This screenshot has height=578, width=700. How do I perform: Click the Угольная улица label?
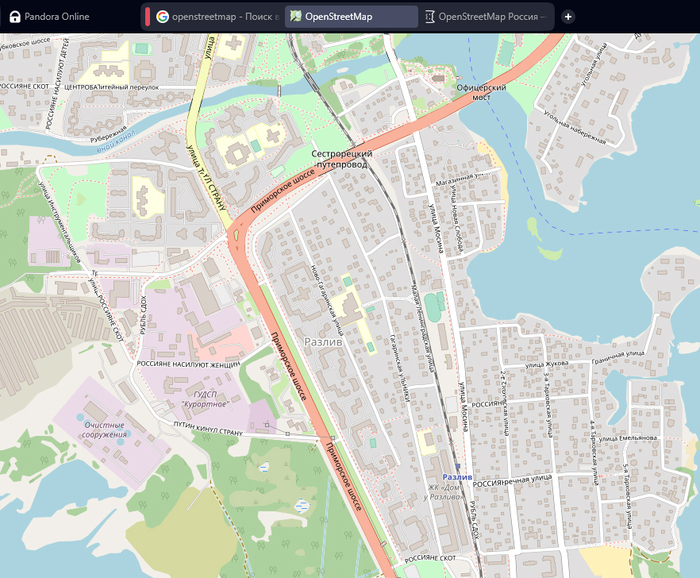click(x=594, y=64)
